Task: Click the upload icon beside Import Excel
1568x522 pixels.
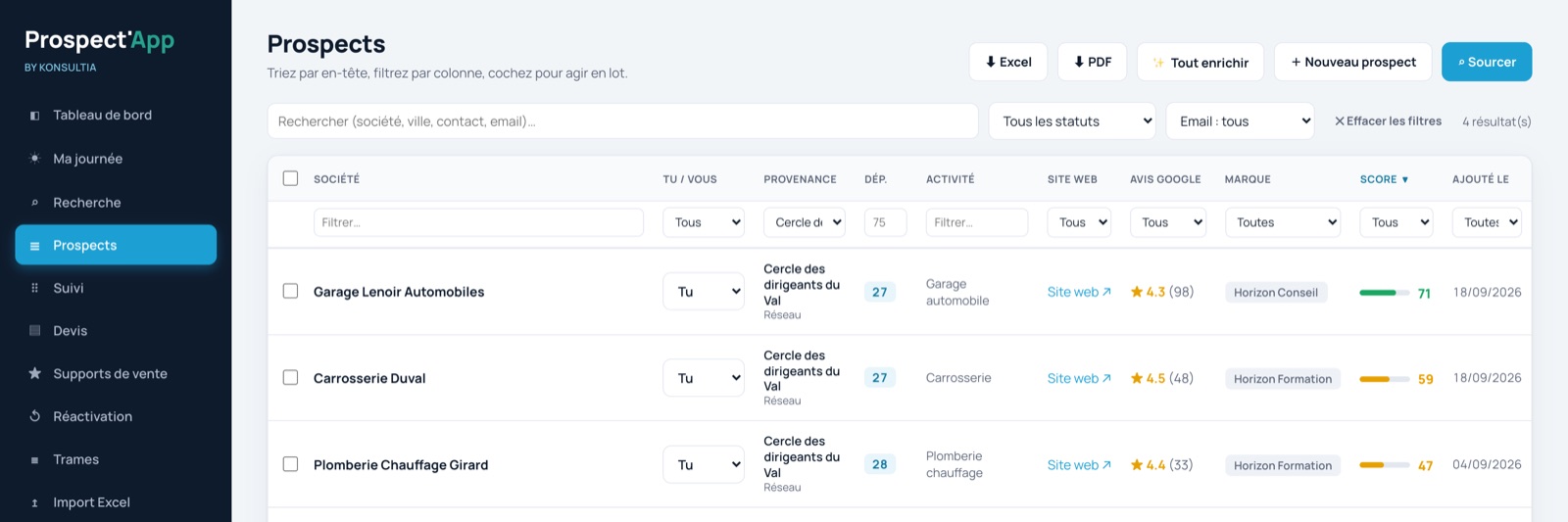Action: [34, 502]
